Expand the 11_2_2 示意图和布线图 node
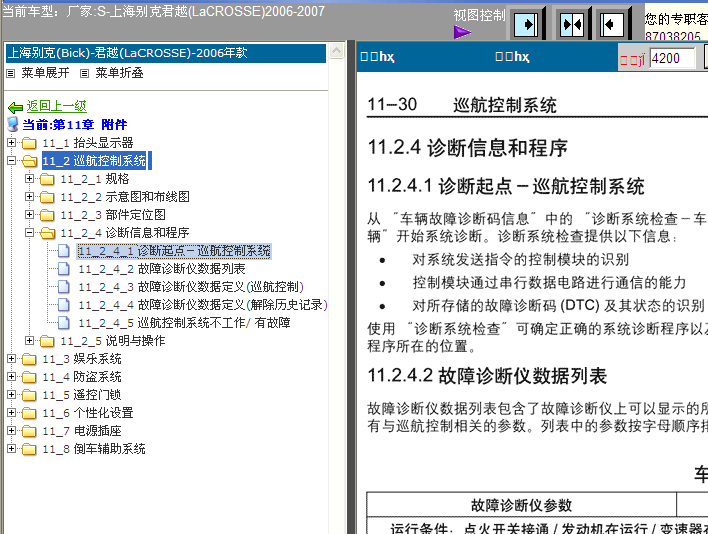This screenshot has width=708, height=534. click(x=29, y=197)
